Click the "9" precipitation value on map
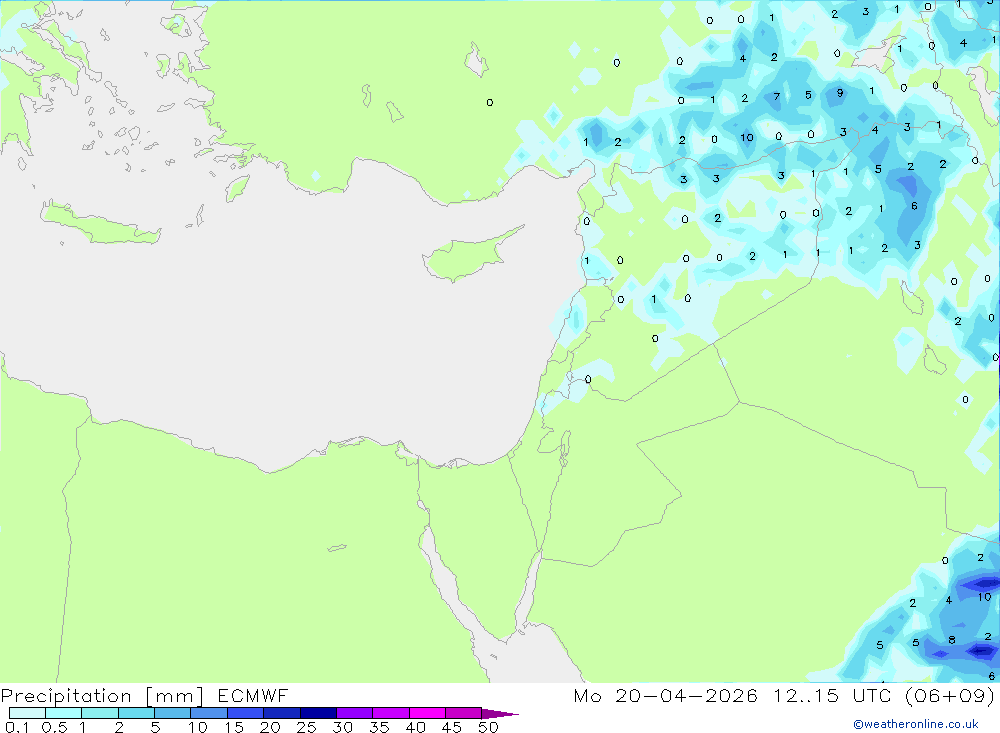The width and height of the screenshot is (1000, 733). pyautogui.click(x=840, y=93)
